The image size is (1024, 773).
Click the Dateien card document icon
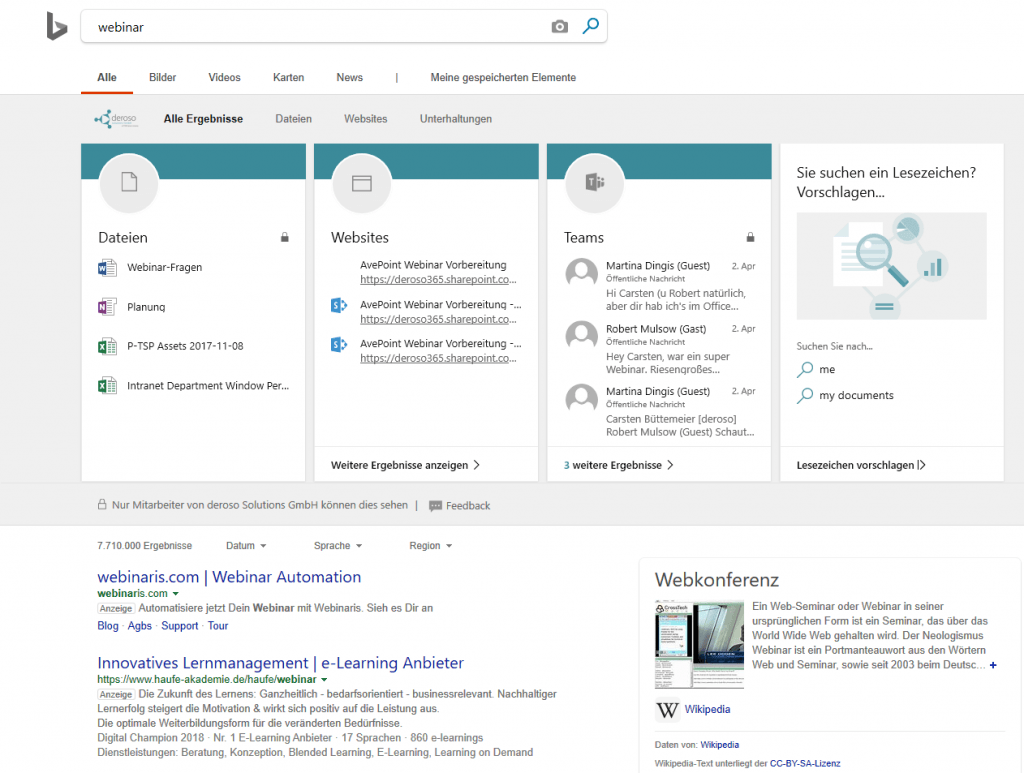pyautogui.click(x=129, y=182)
